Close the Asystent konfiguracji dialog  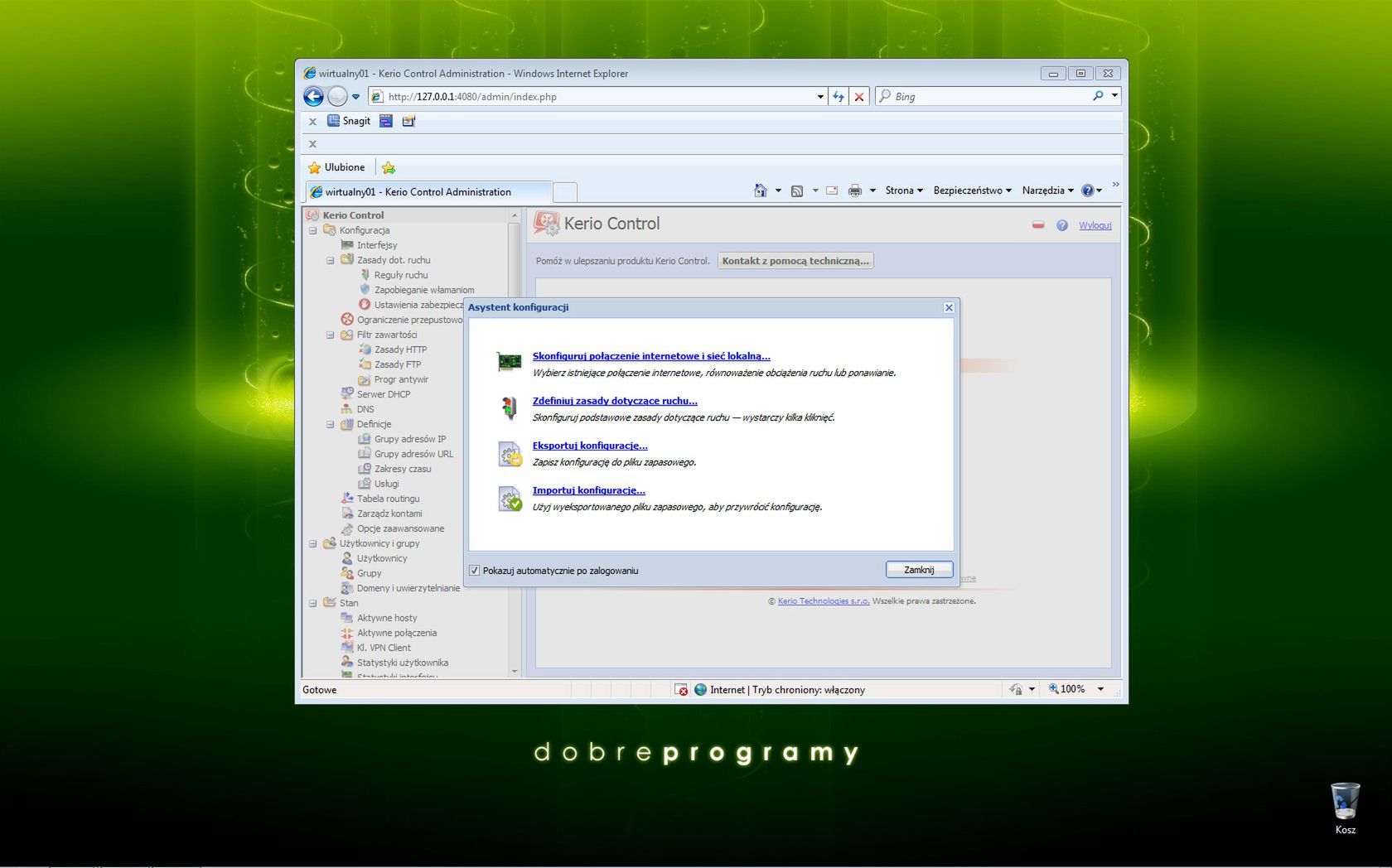[949, 307]
